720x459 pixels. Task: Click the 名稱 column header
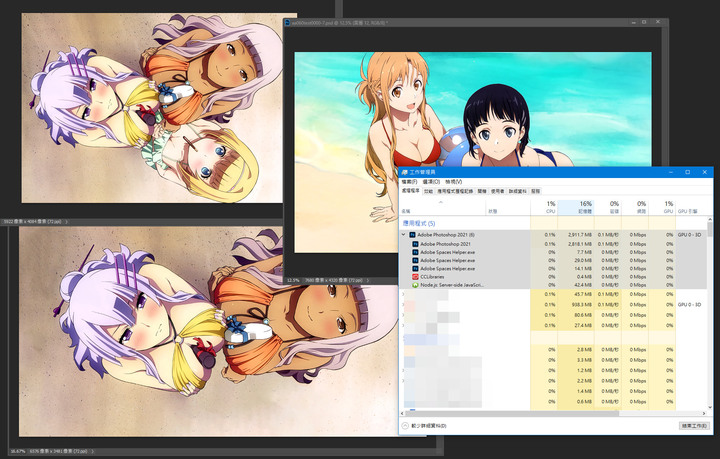[443, 207]
